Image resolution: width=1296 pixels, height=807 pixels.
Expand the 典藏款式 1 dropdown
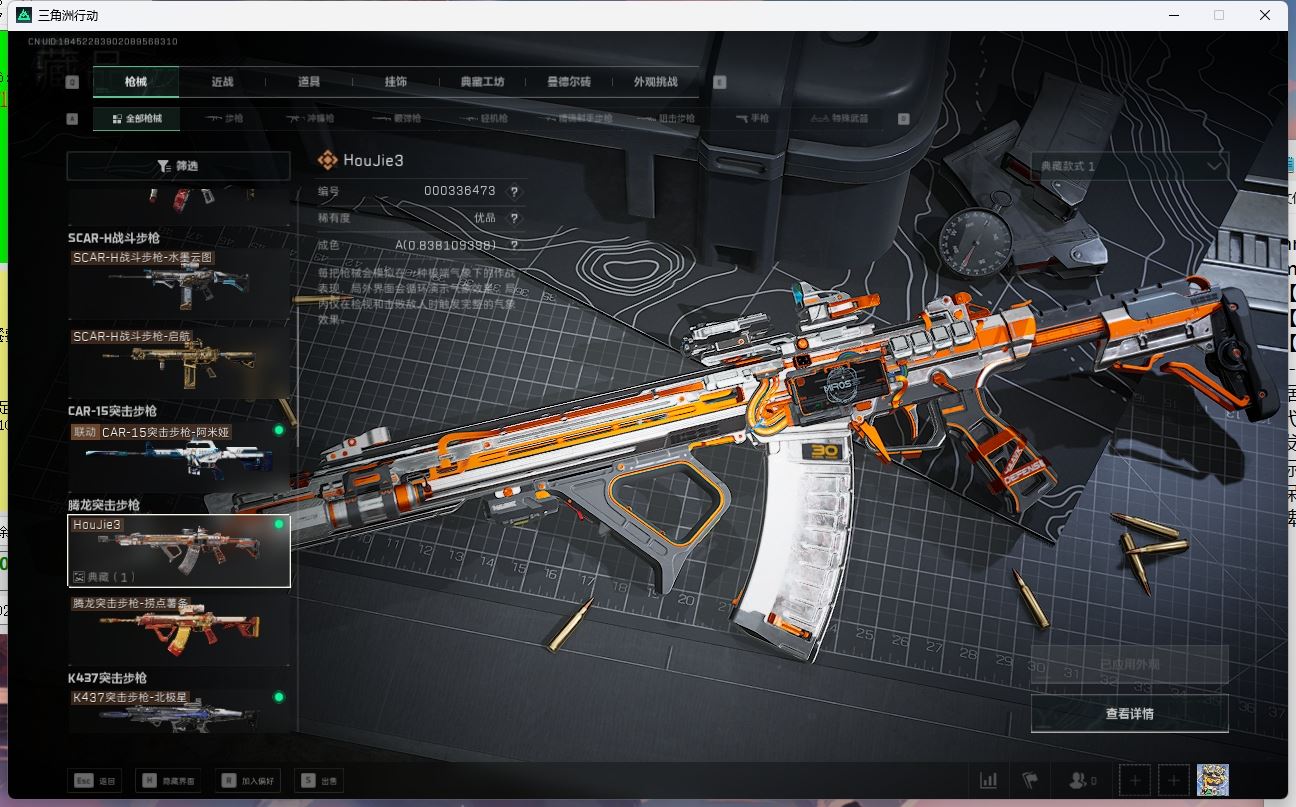(1129, 166)
